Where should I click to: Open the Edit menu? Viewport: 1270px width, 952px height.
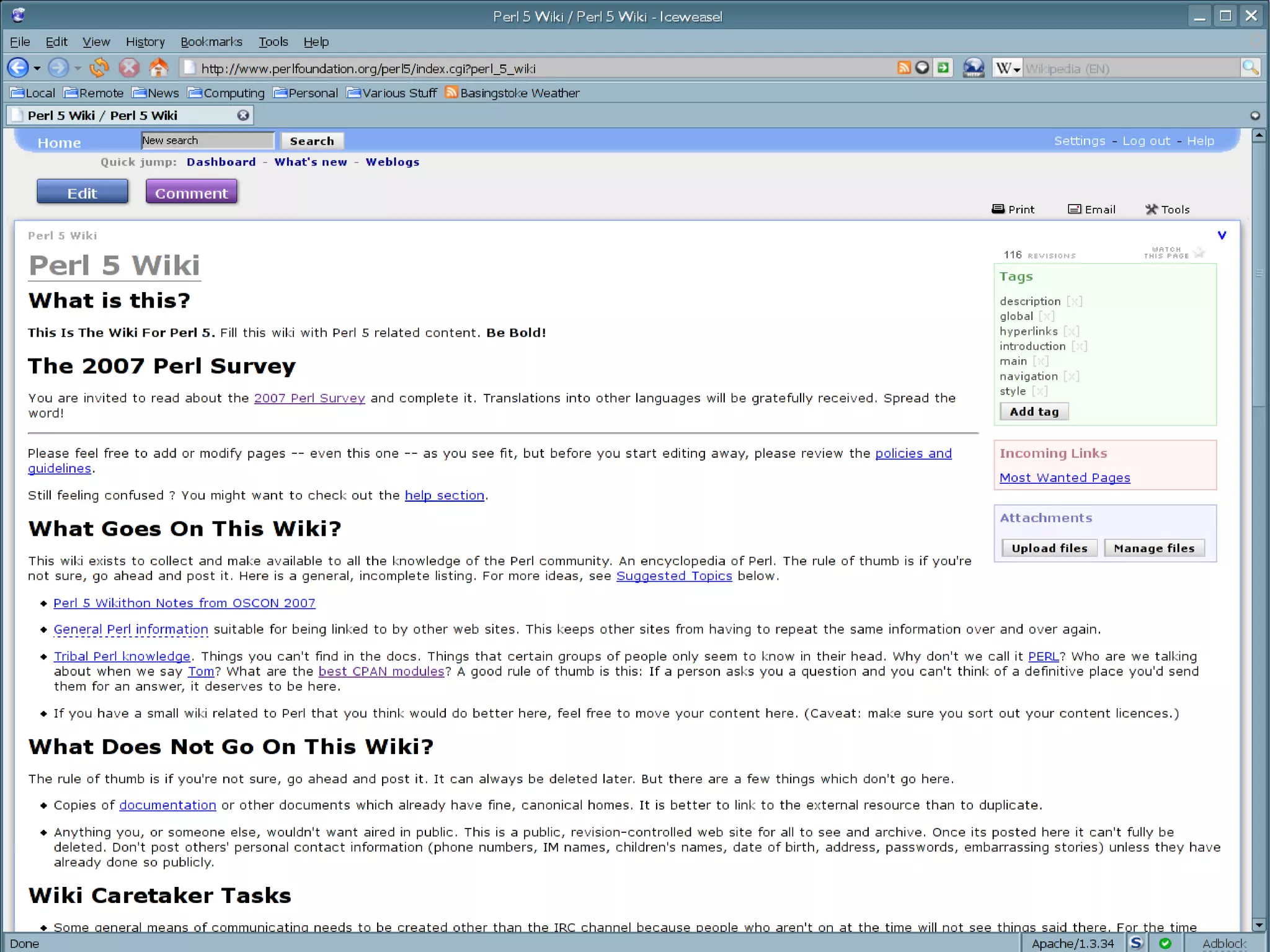point(56,42)
